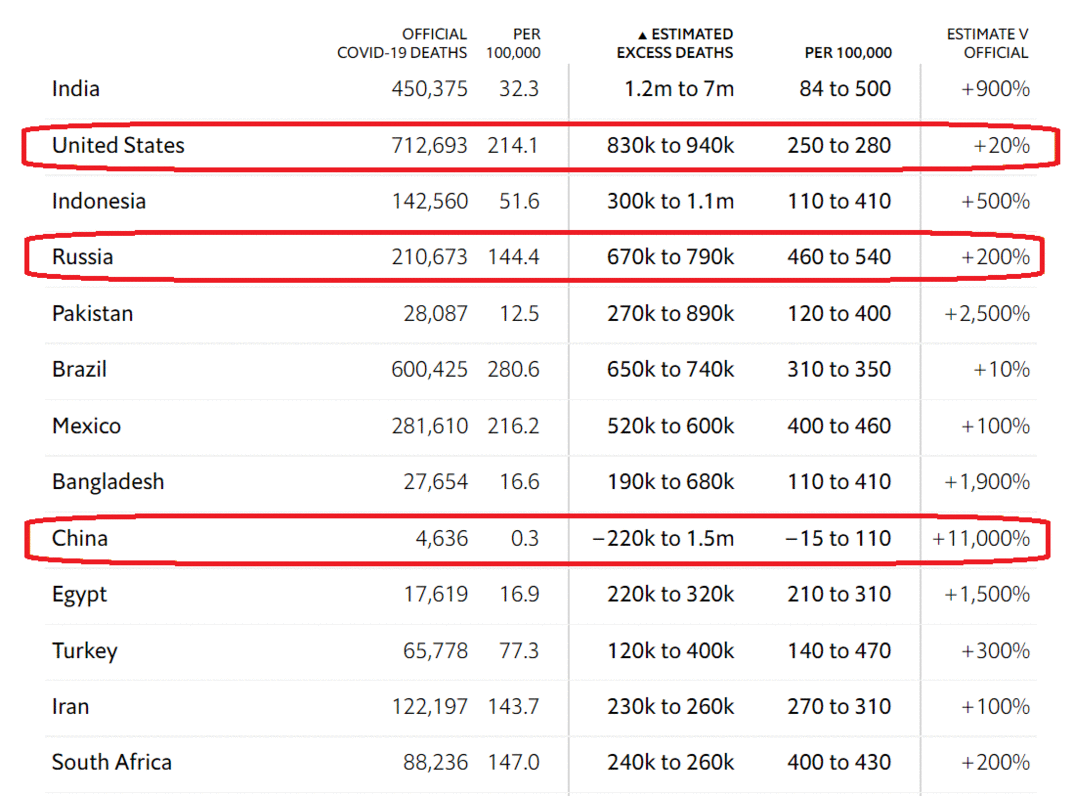Click the India country name
1073x809 pixels.
coord(76,89)
